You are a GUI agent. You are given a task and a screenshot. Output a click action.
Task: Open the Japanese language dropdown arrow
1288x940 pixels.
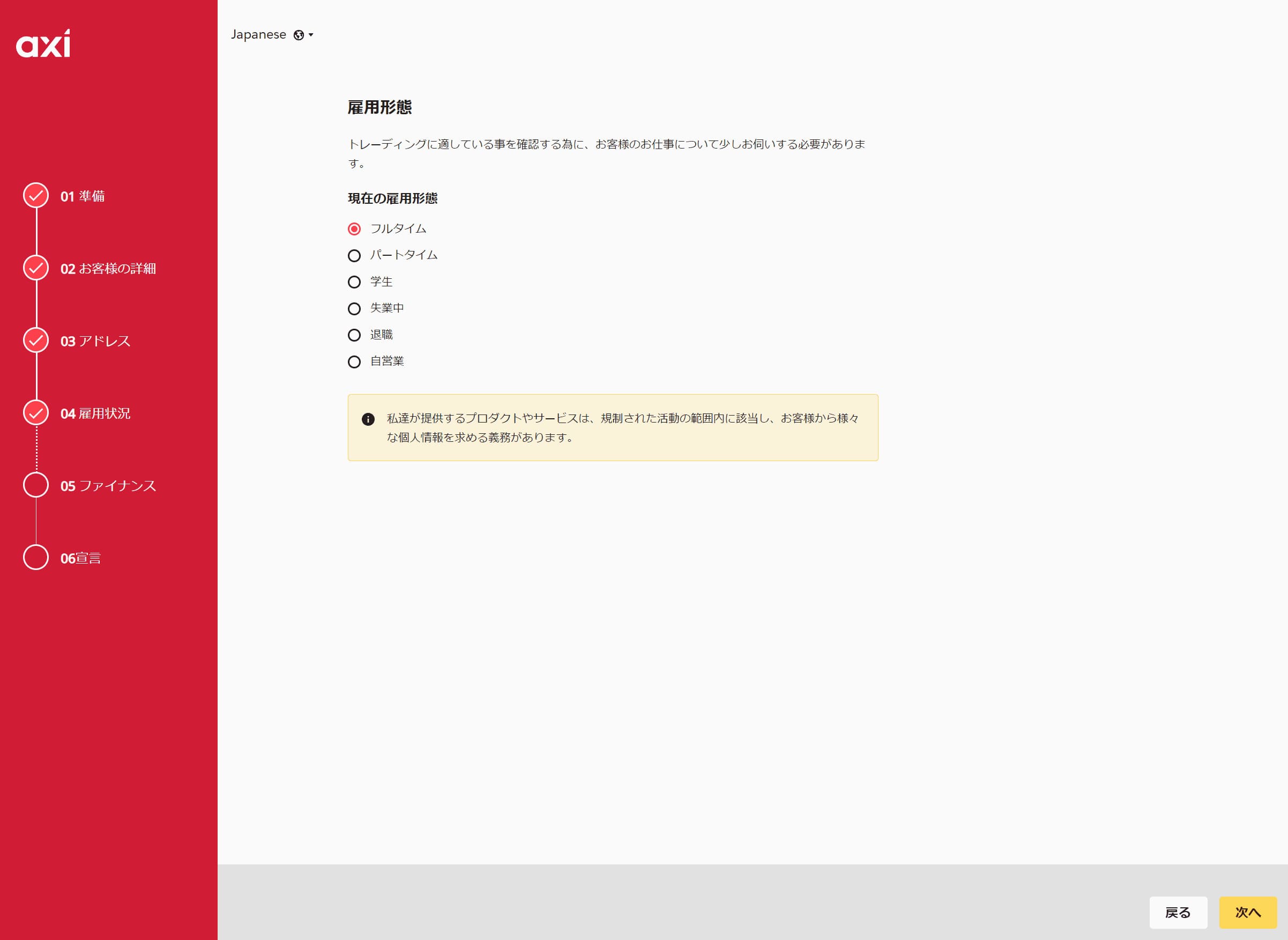pos(311,35)
